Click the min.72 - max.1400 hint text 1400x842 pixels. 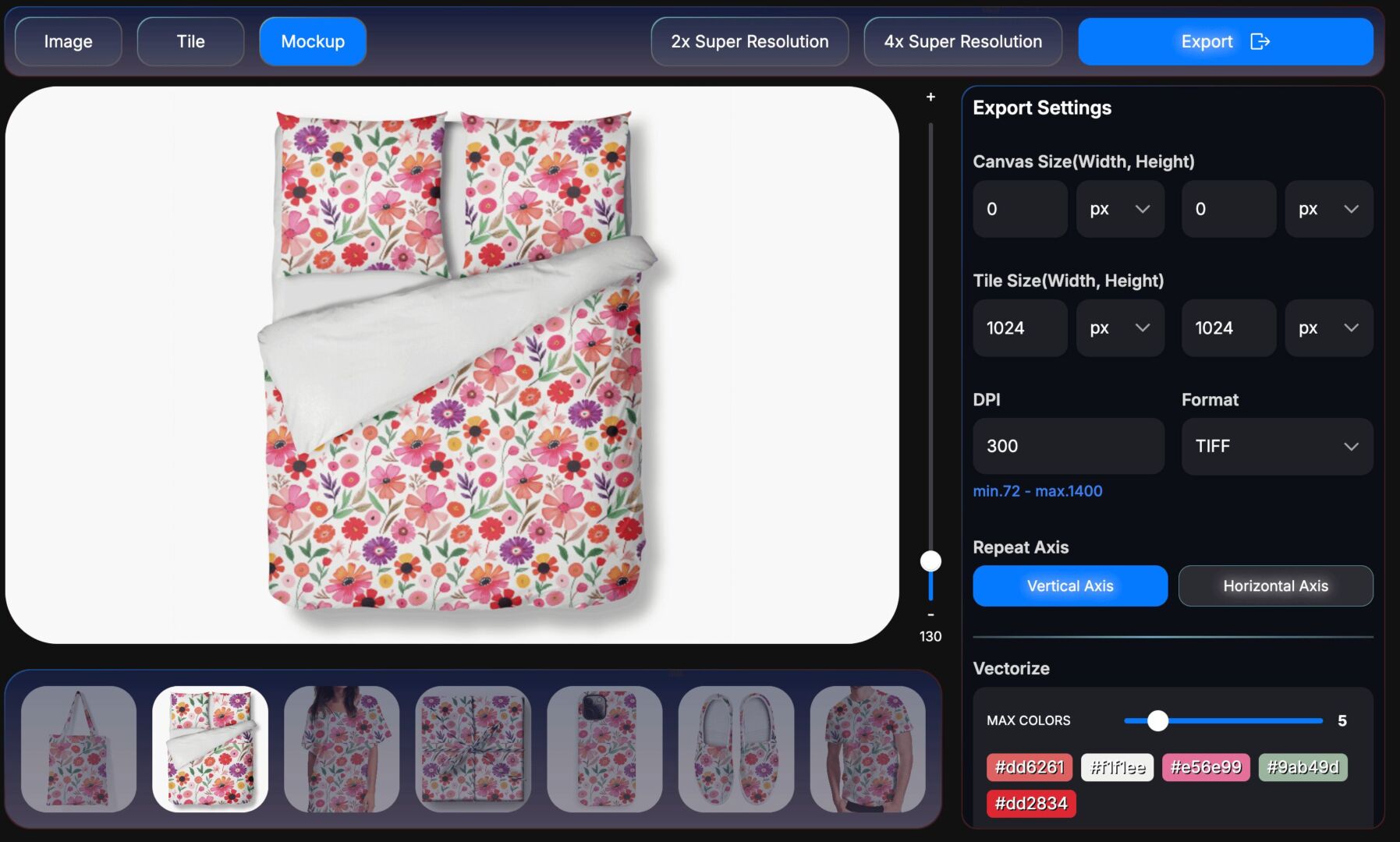point(1037,491)
